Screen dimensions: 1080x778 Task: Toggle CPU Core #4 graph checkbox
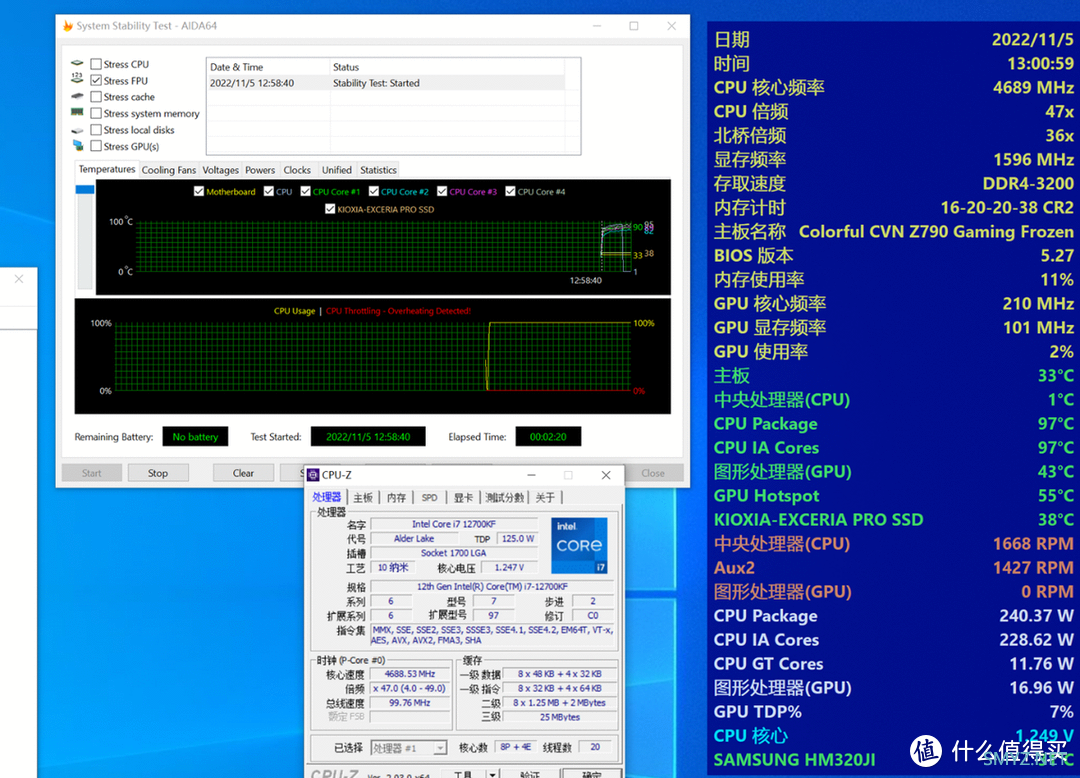(x=510, y=191)
